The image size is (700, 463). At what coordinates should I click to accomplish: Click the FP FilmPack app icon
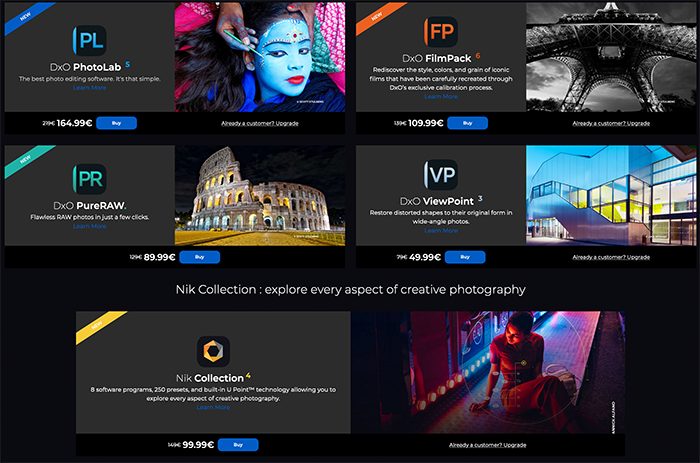click(441, 32)
